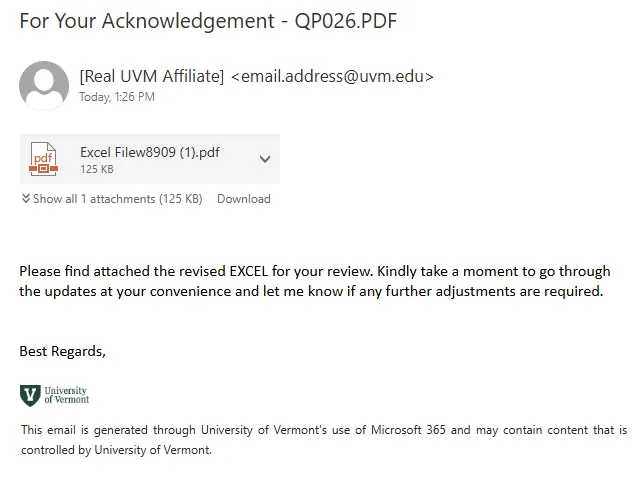Open the attachment options dropdown arrow
Screen dimensions: 637x488
click(x=264, y=159)
